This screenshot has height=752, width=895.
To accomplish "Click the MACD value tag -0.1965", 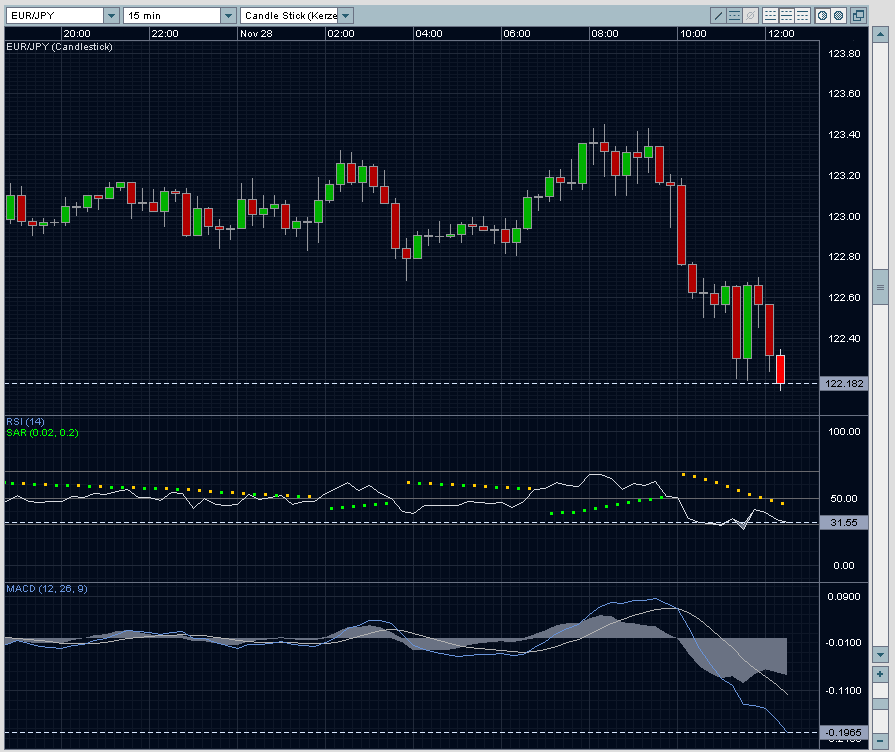I will [x=844, y=733].
